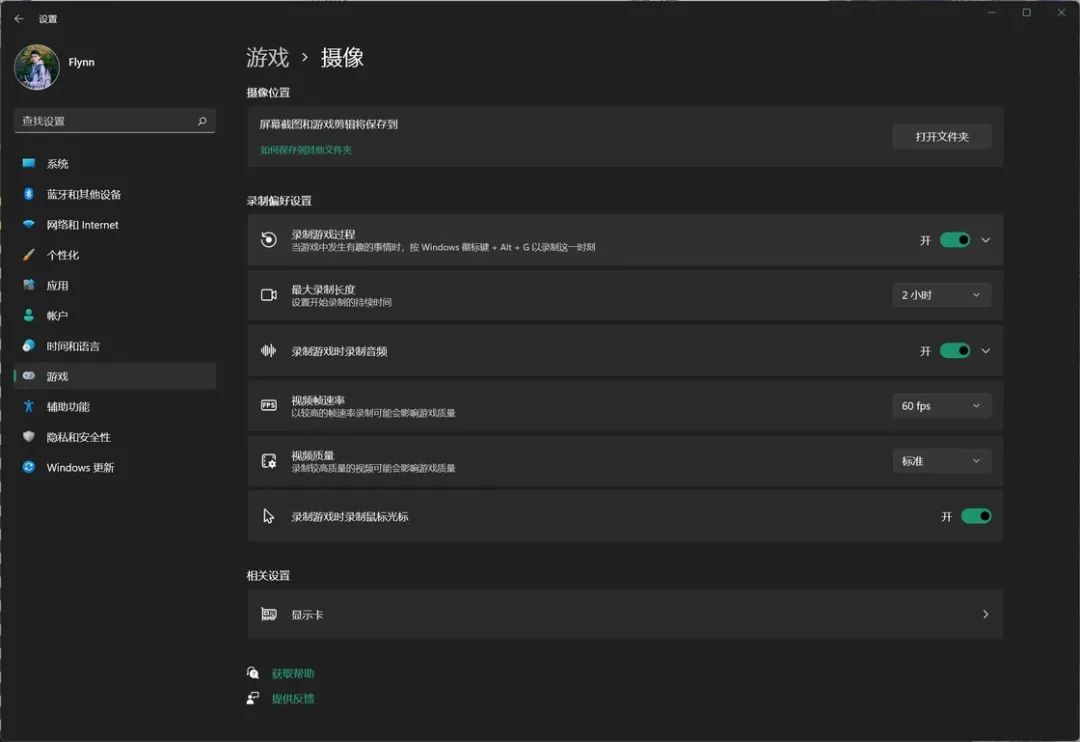Focus the 查找设置 search field
The width and height of the screenshot is (1080, 742).
(x=114, y=121)
